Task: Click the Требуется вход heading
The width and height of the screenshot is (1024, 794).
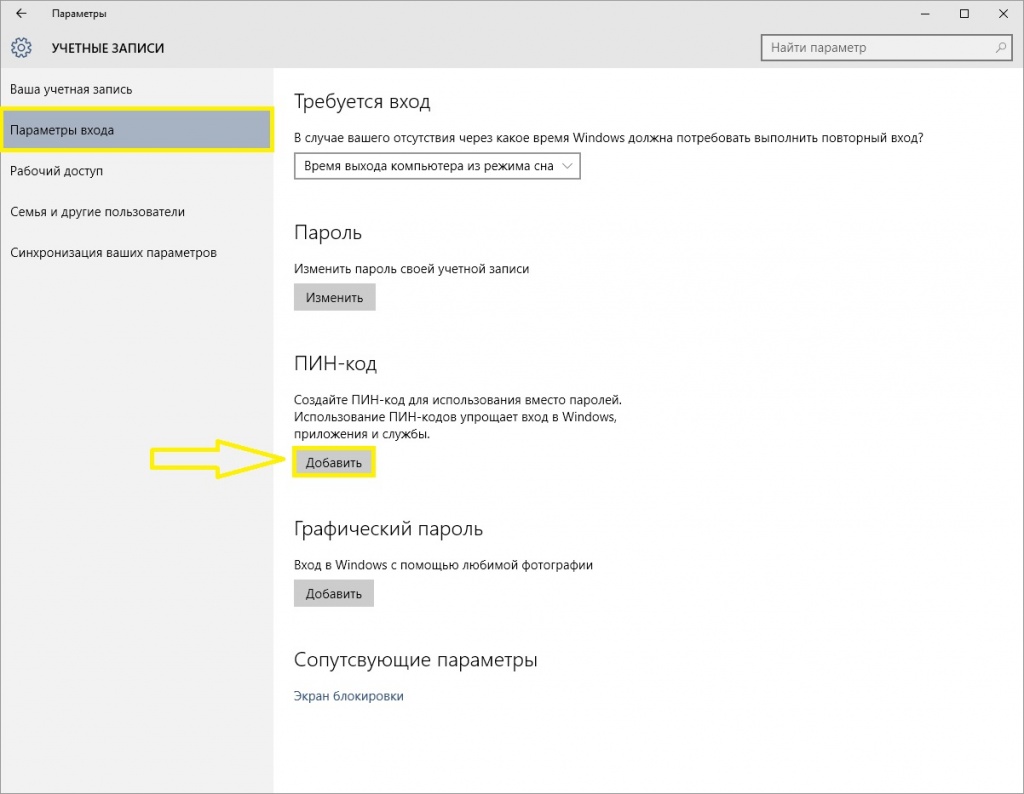Action: (x=362, y=101)
